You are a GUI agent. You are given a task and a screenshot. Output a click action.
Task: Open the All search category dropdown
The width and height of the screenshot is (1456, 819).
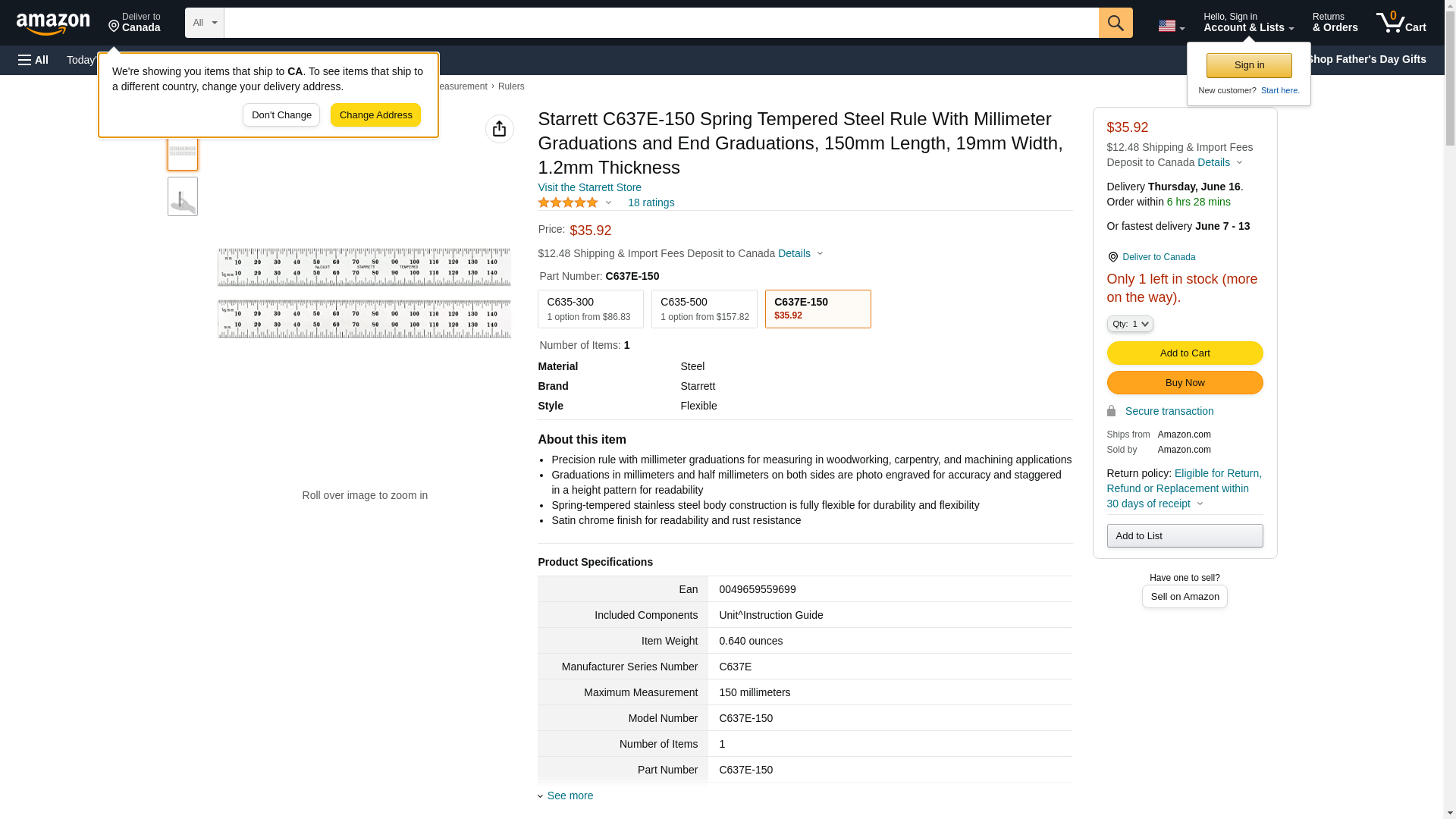click(x=204, y=23)
